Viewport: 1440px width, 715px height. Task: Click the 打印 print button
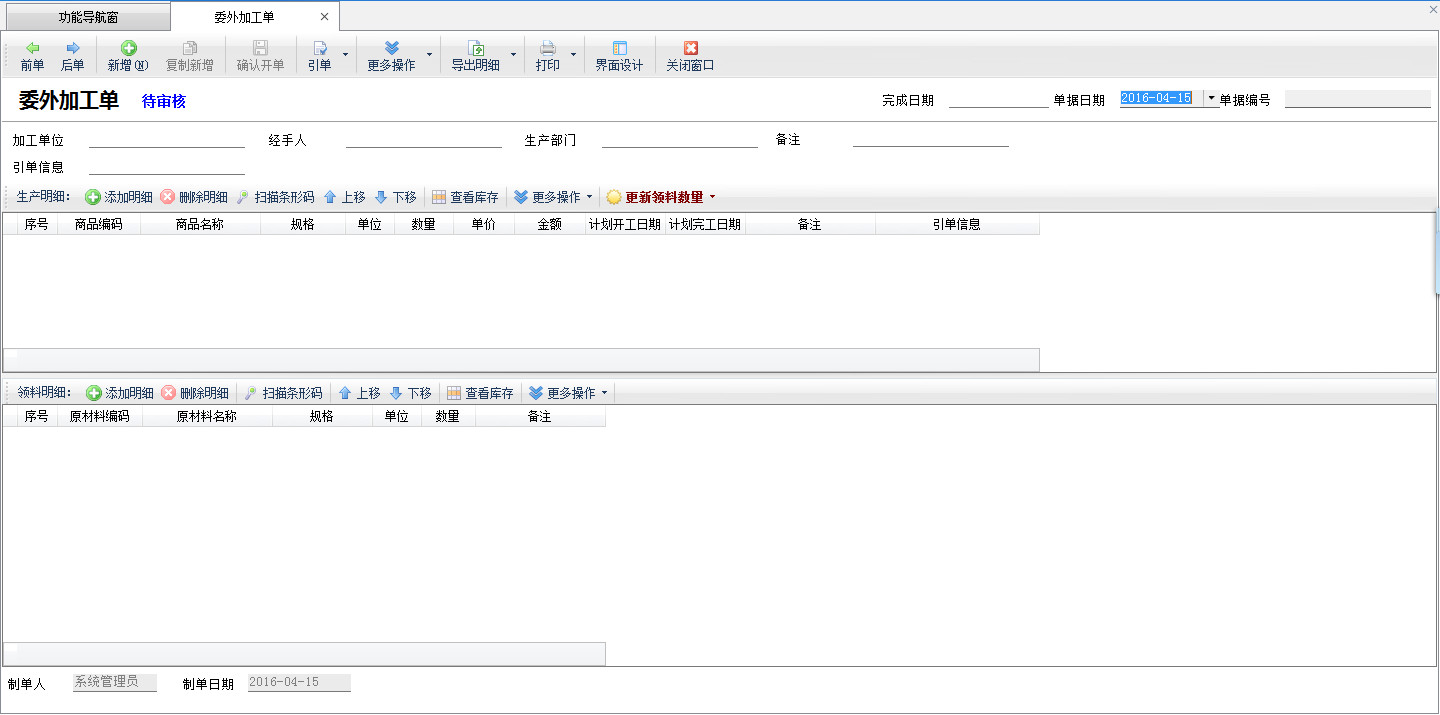tap(547, 55)
